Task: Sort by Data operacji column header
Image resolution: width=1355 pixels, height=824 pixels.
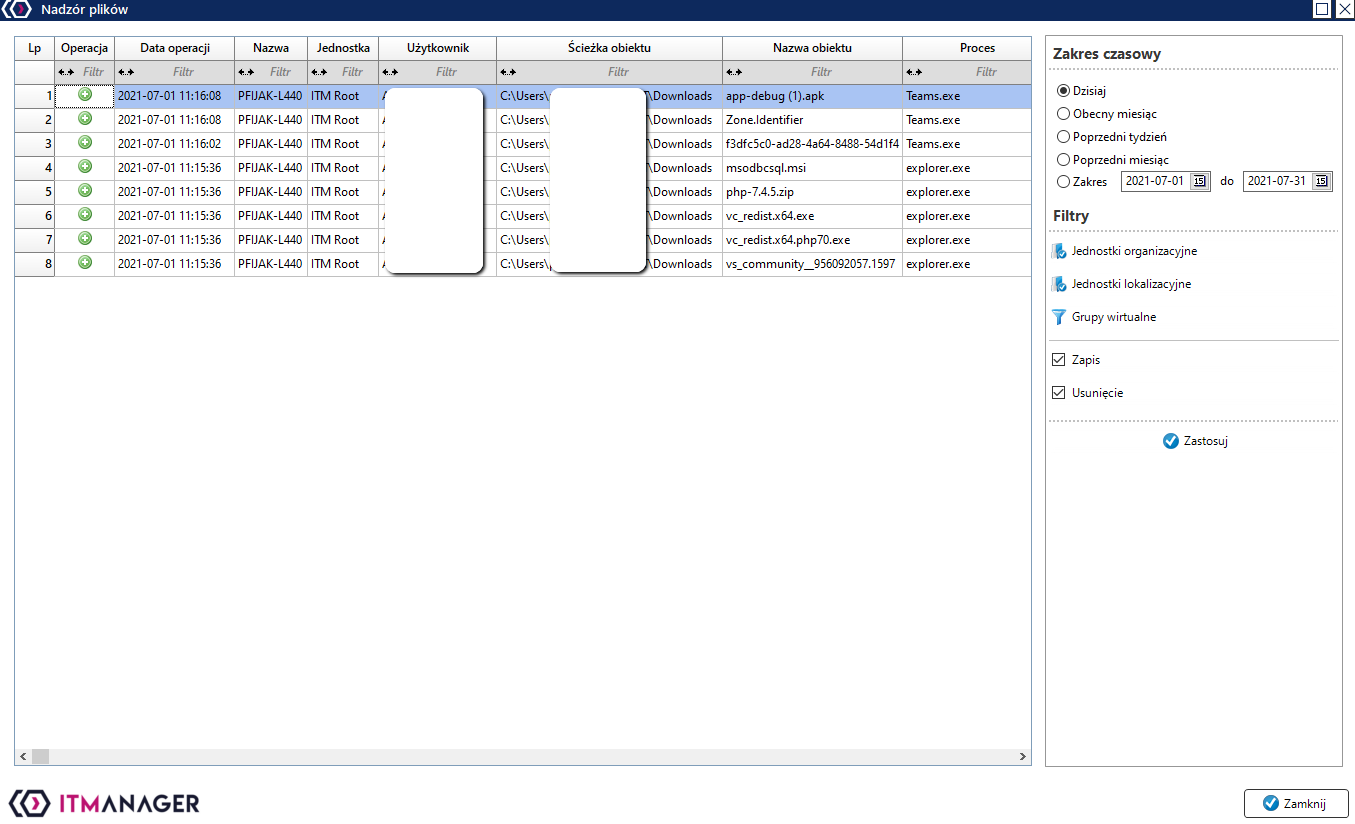Action: [x=174, y=48]
